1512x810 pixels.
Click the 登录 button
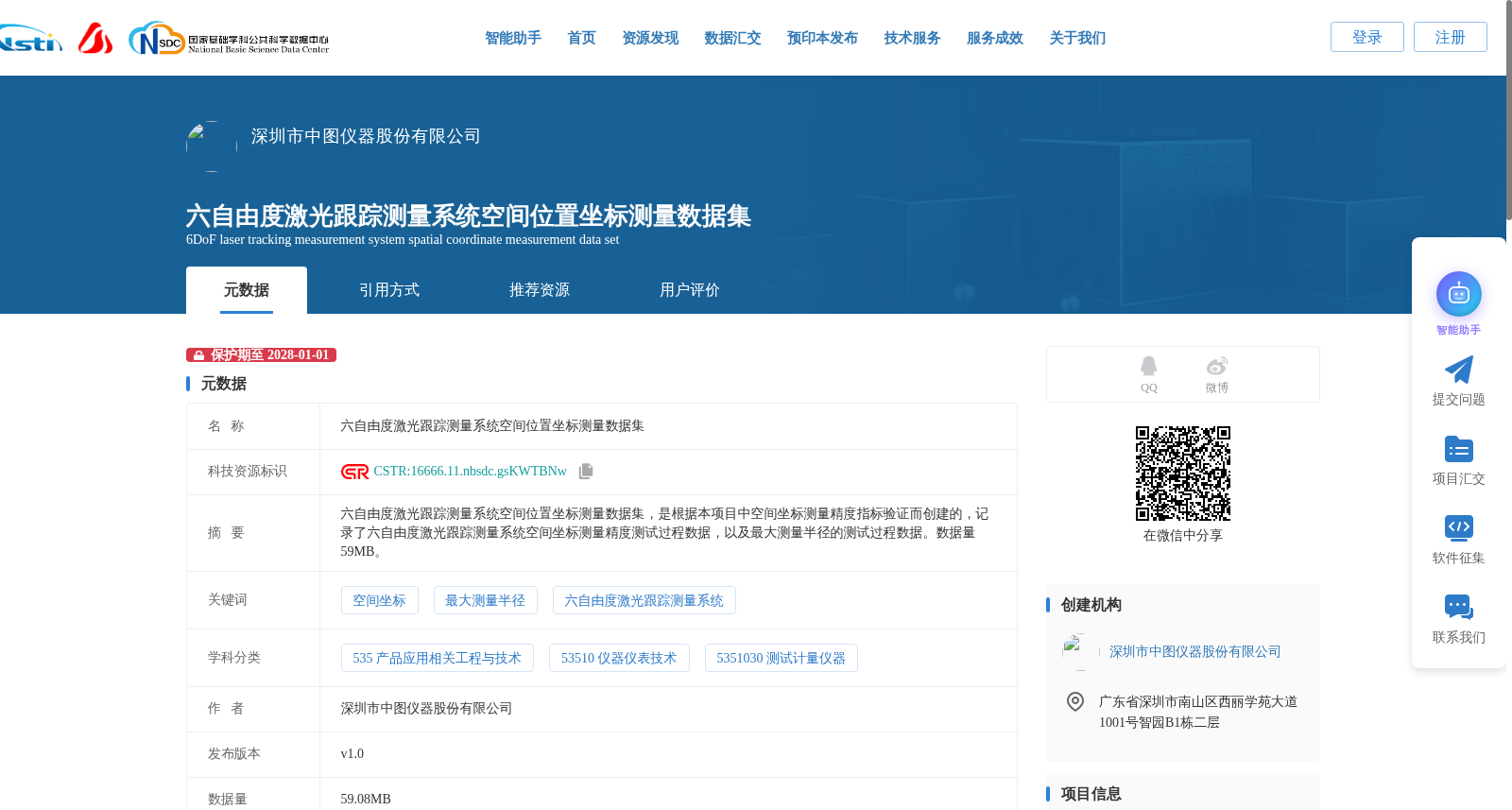point(1367,37)
